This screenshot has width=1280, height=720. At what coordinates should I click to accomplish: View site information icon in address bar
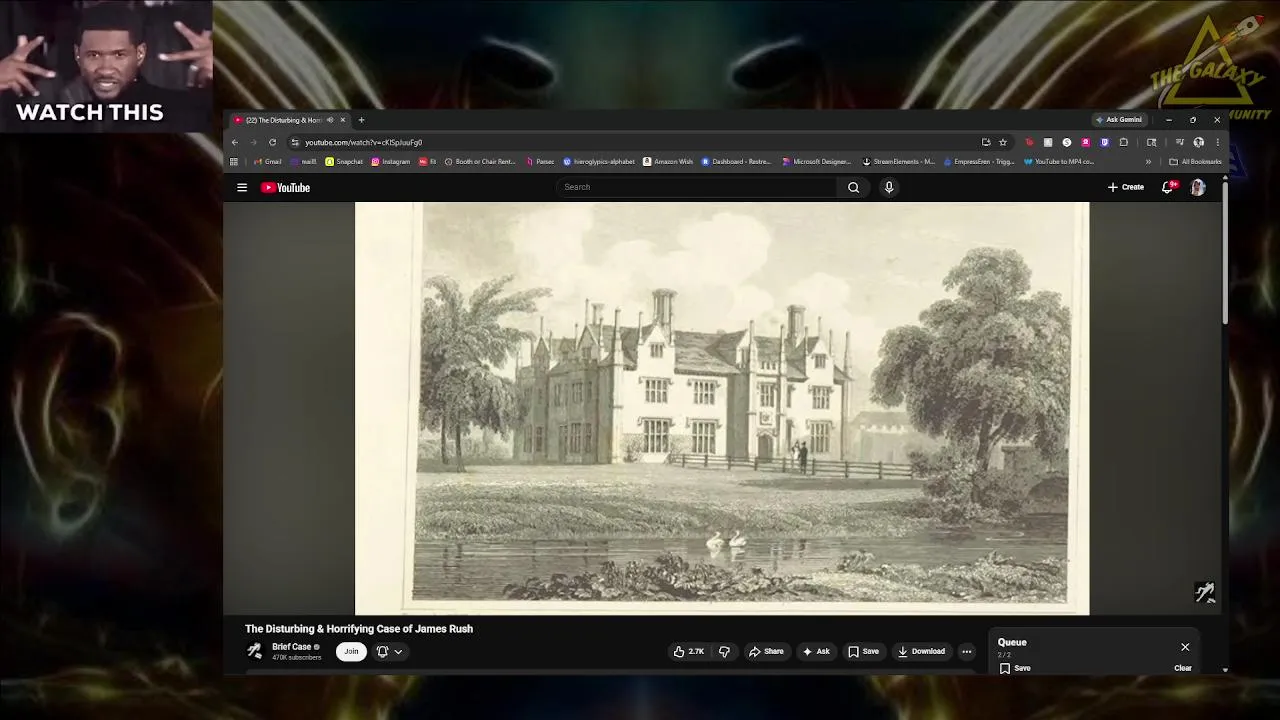295,142
